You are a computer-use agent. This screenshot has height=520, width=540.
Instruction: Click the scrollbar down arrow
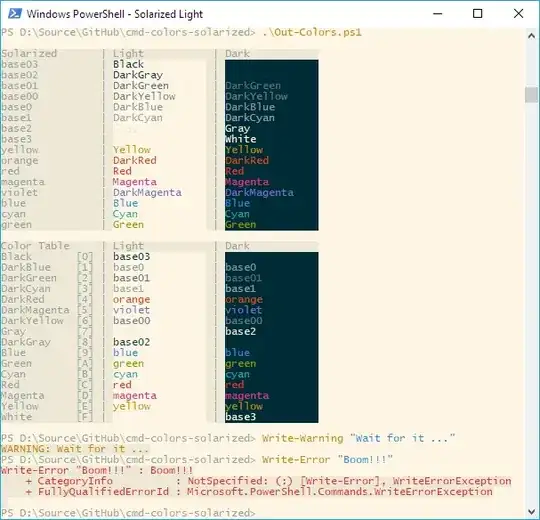[x=531, y=512]
